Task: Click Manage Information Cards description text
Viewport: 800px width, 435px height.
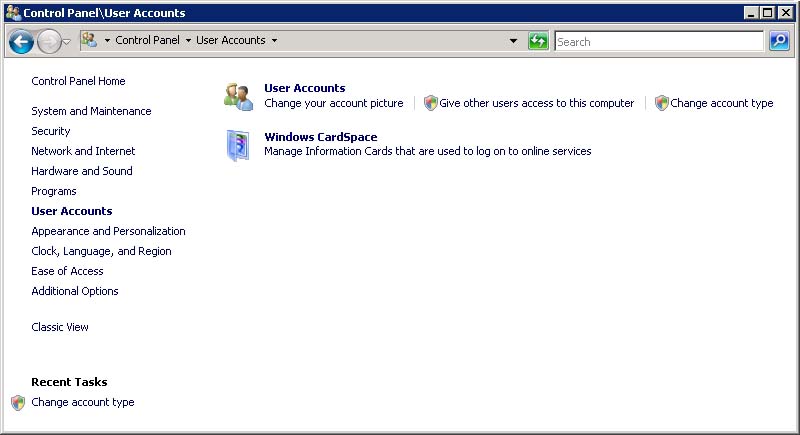Action: click(428, 151)
